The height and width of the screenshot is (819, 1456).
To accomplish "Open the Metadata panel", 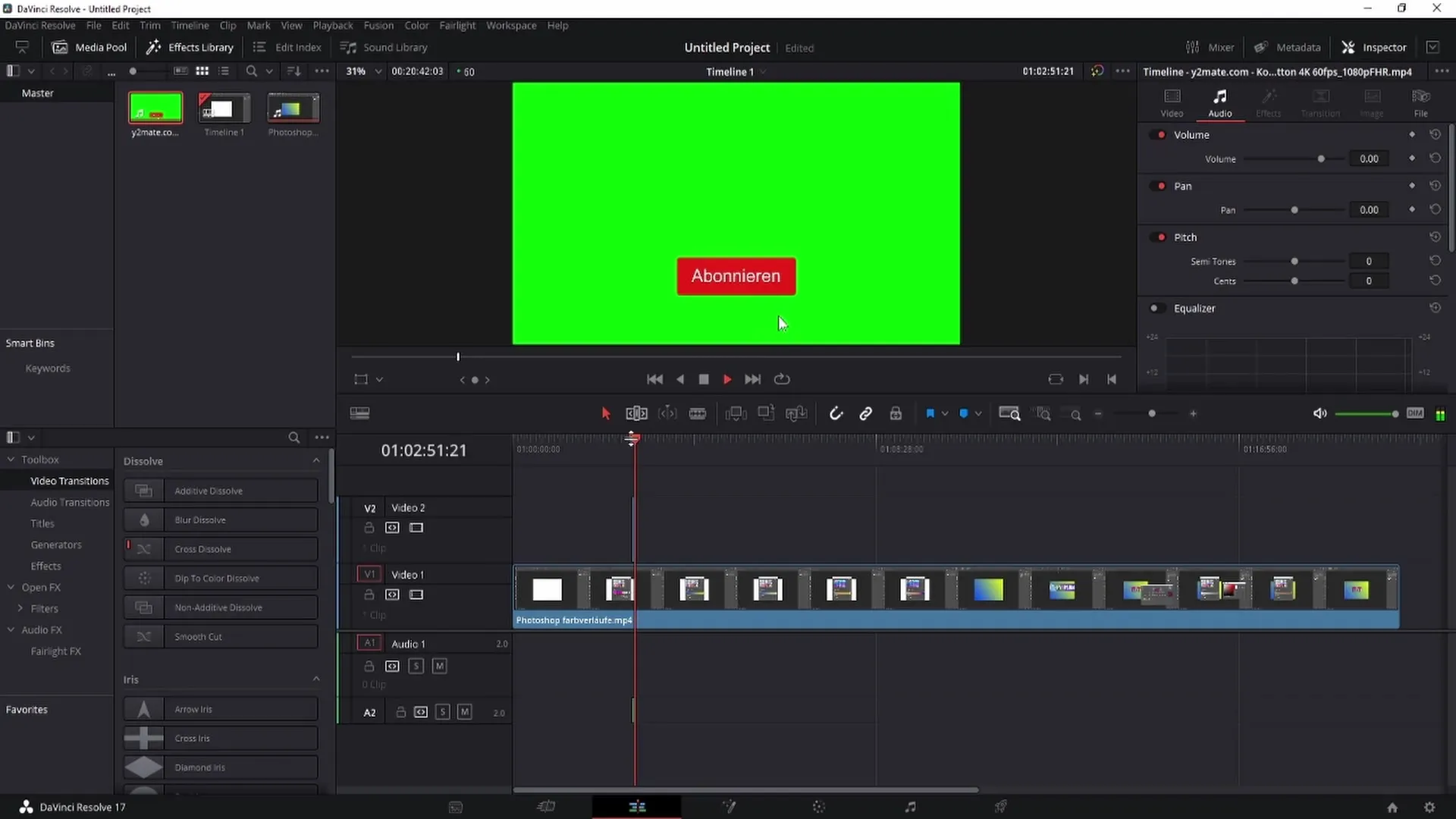I will (1288, 47).
